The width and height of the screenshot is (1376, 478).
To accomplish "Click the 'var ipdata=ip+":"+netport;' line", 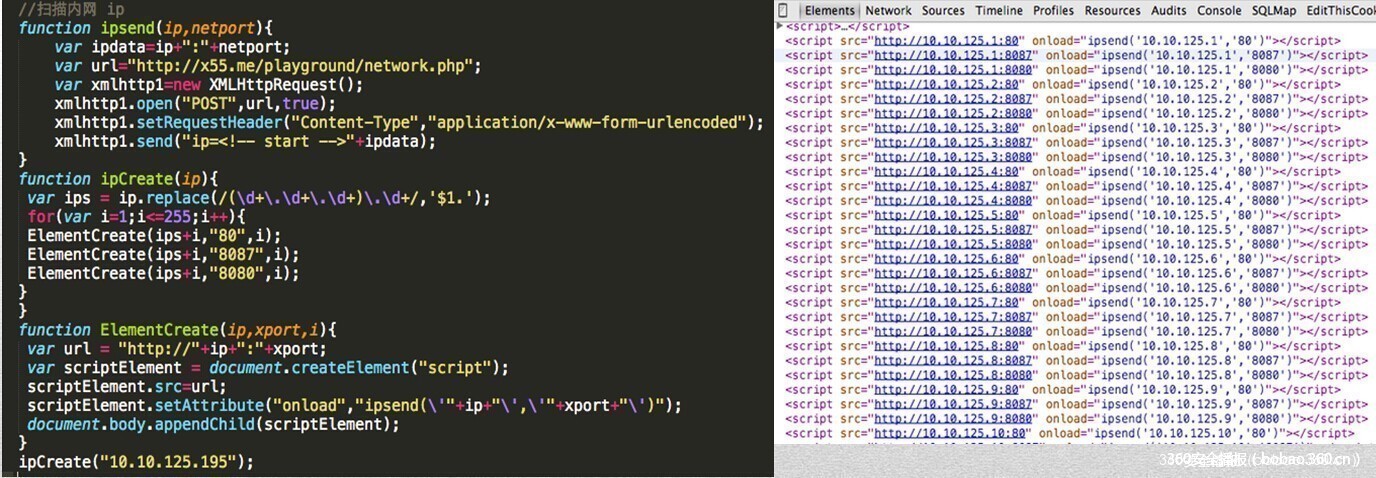I will [172, 47].
